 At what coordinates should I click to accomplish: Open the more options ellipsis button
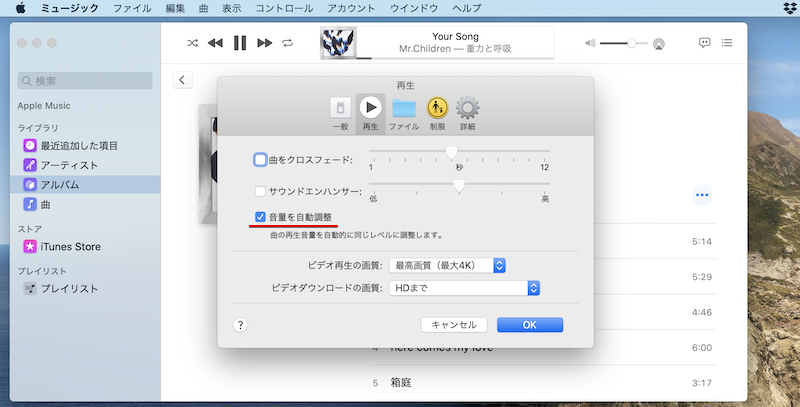click(702, 195)
